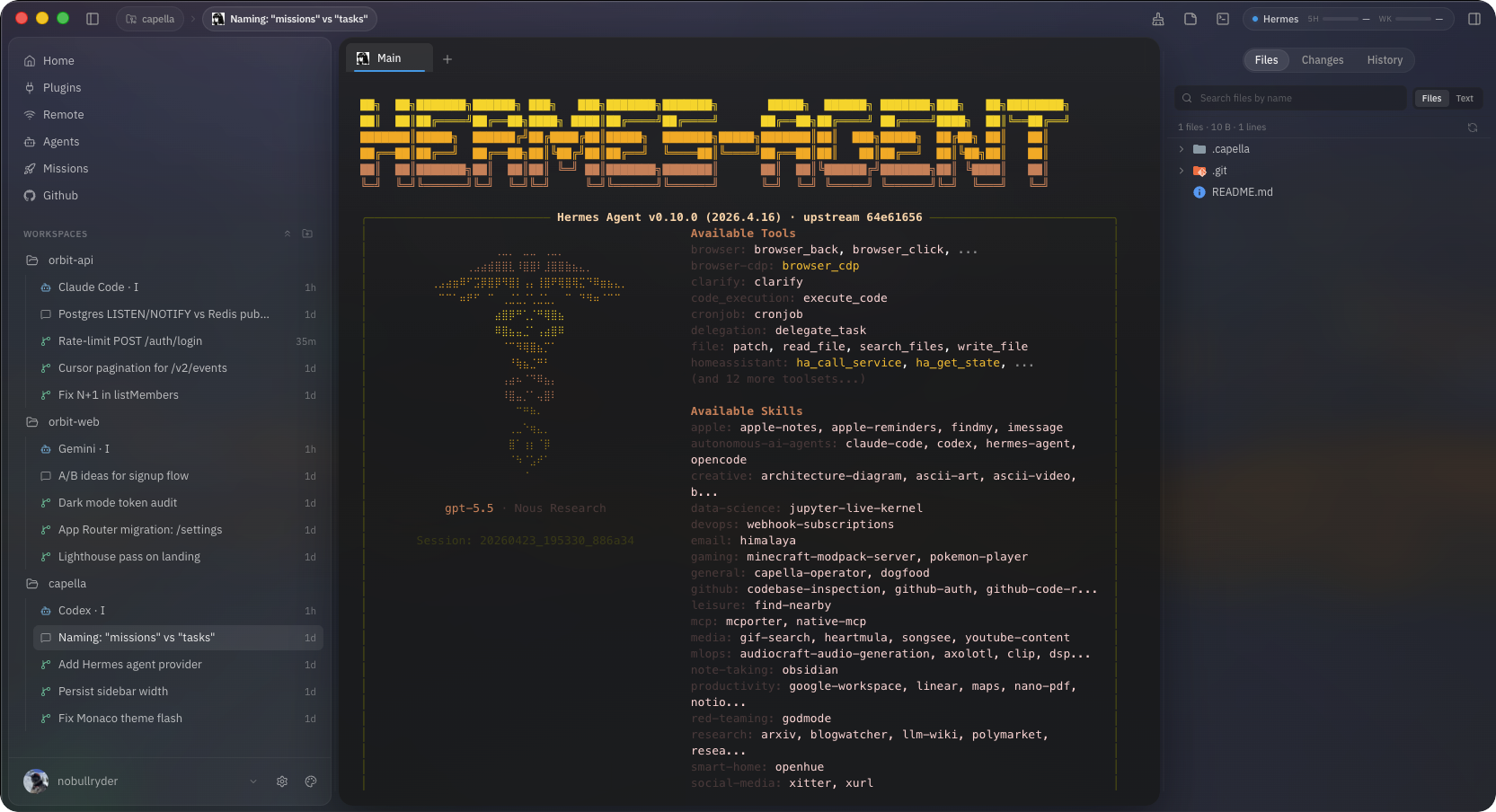Open the Claude Code · I session
This screenshot has width=1496, height=812.
[178, 287]
